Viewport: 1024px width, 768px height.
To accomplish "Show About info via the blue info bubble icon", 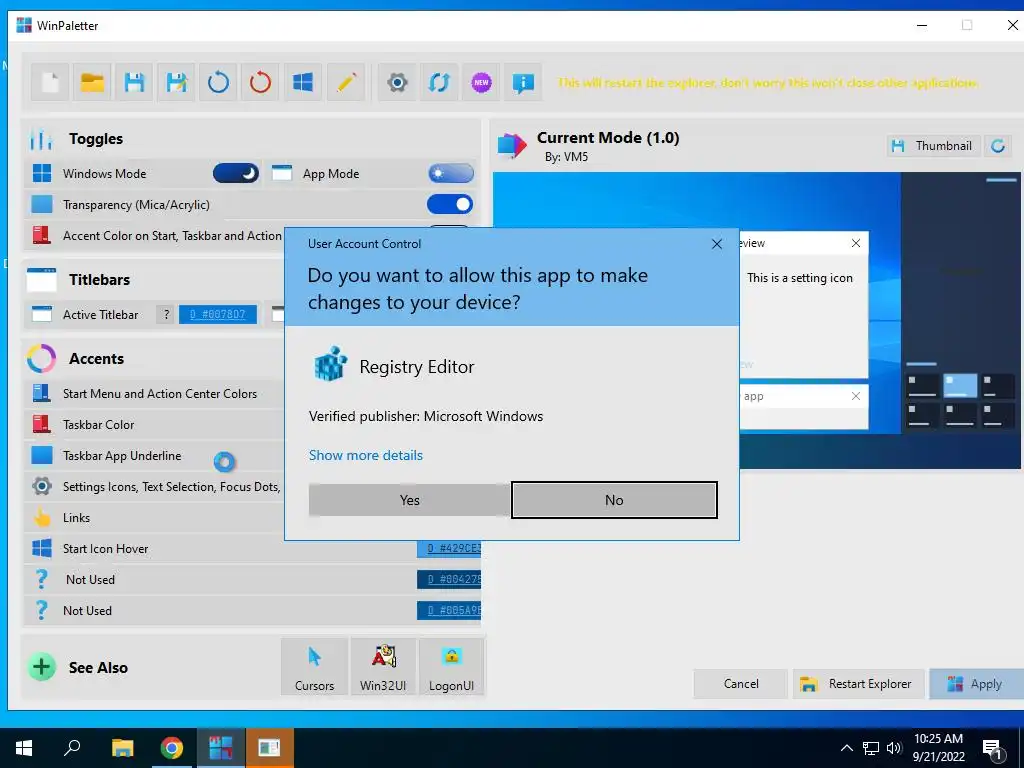I will (x=523, y=83).
